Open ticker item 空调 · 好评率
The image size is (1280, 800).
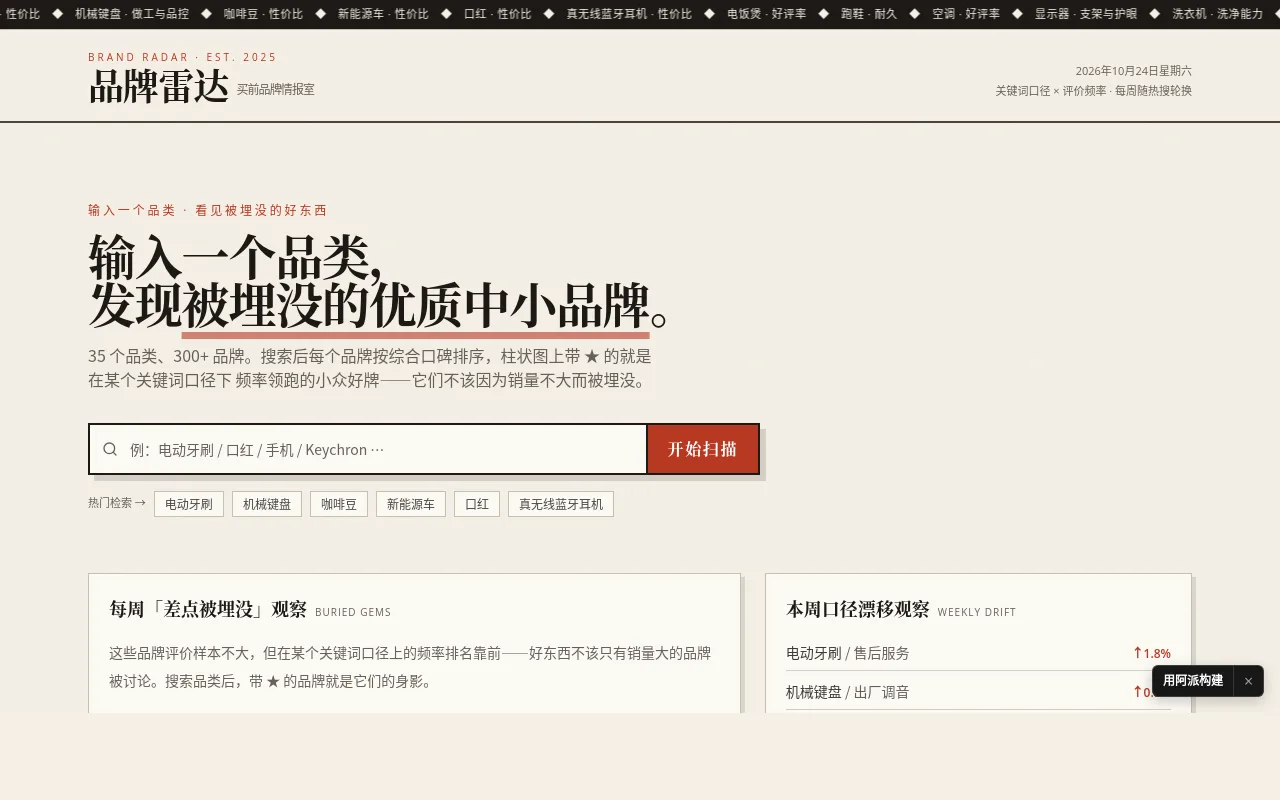(966, 14)
